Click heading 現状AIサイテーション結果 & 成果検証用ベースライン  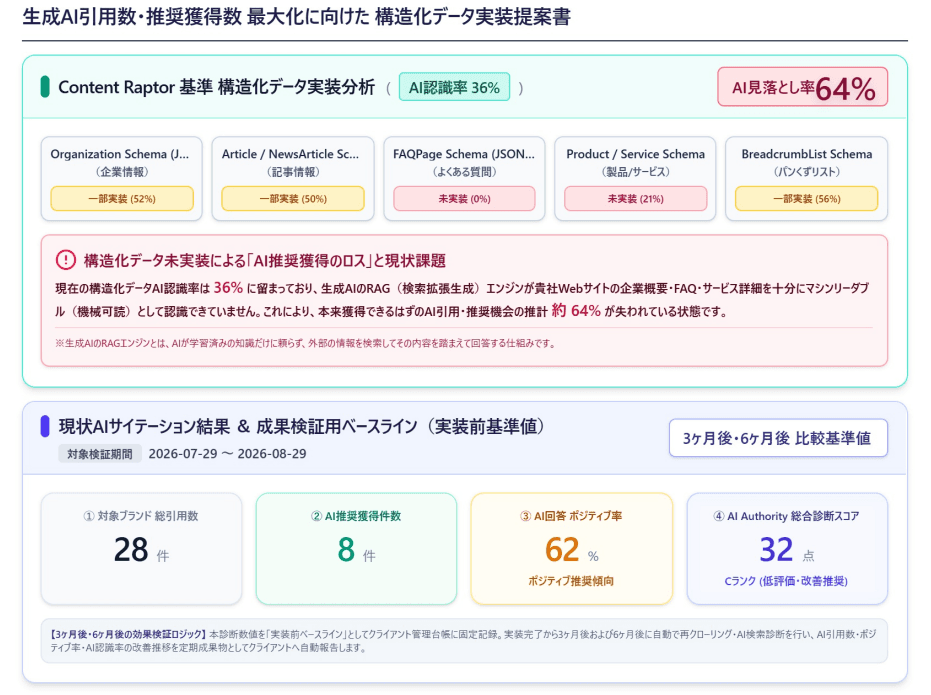(302, 426)
